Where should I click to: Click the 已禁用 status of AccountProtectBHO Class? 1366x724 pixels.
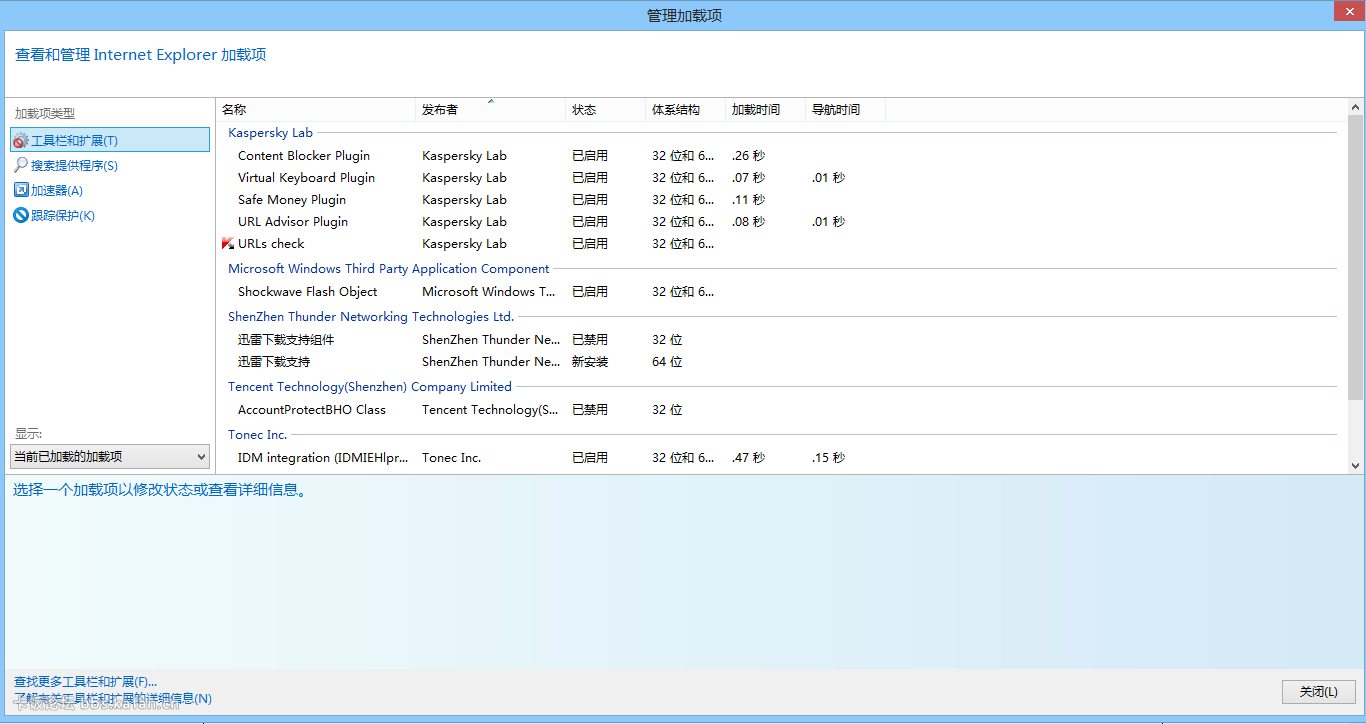590,409
